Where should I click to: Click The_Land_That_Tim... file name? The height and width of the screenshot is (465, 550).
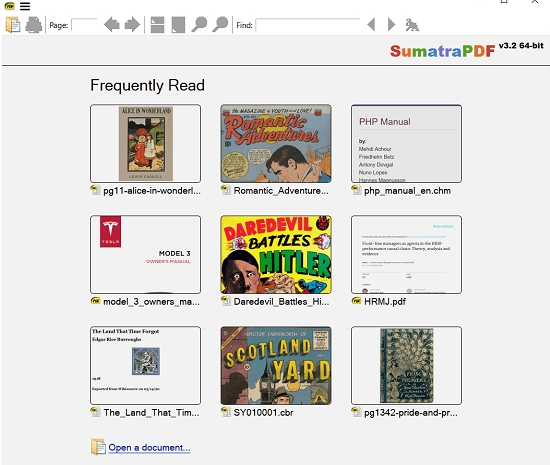pyautogui.click(x=151, y=412)
